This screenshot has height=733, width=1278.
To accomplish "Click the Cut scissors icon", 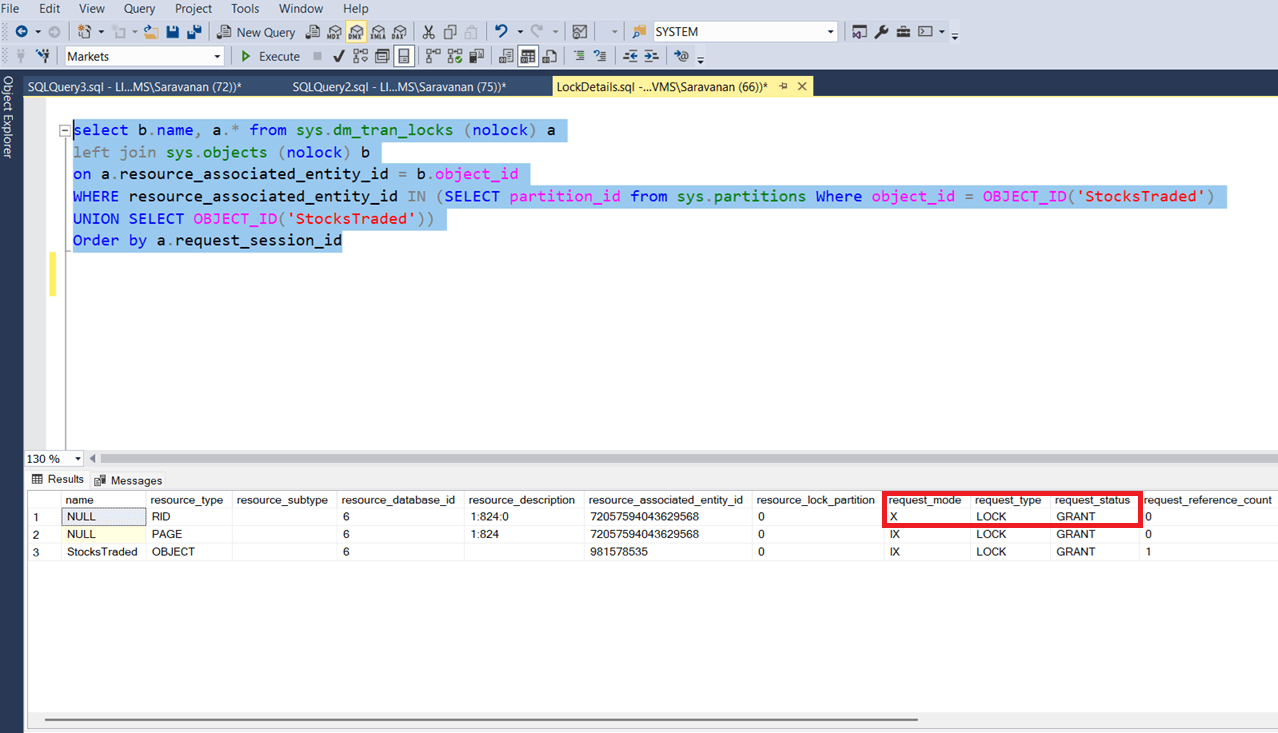I will pos(428,32).
